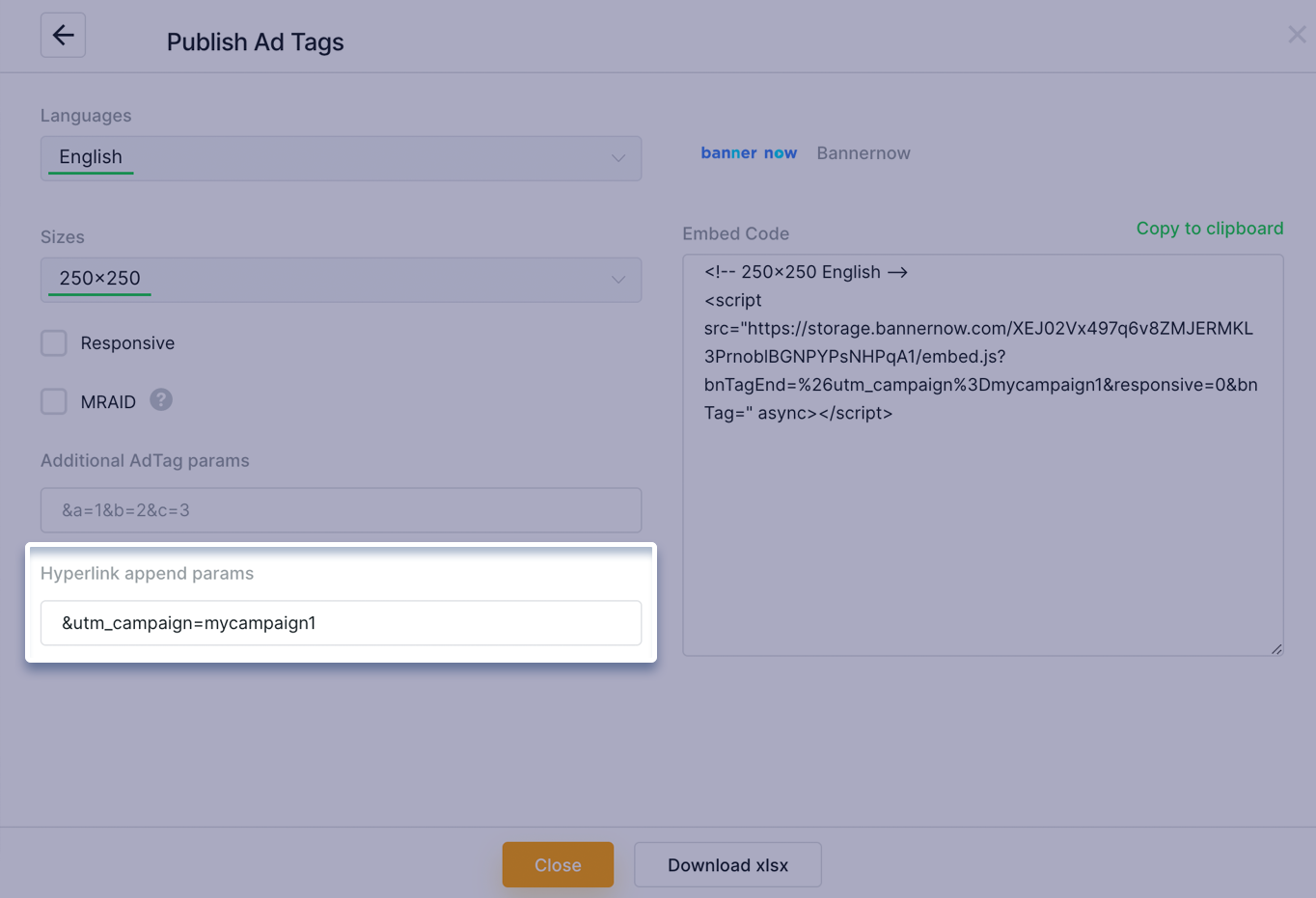Image resolution: width=1316 pixels, height=898 pixels.
Task: Click the Languages label
Action: pos(86,116)
